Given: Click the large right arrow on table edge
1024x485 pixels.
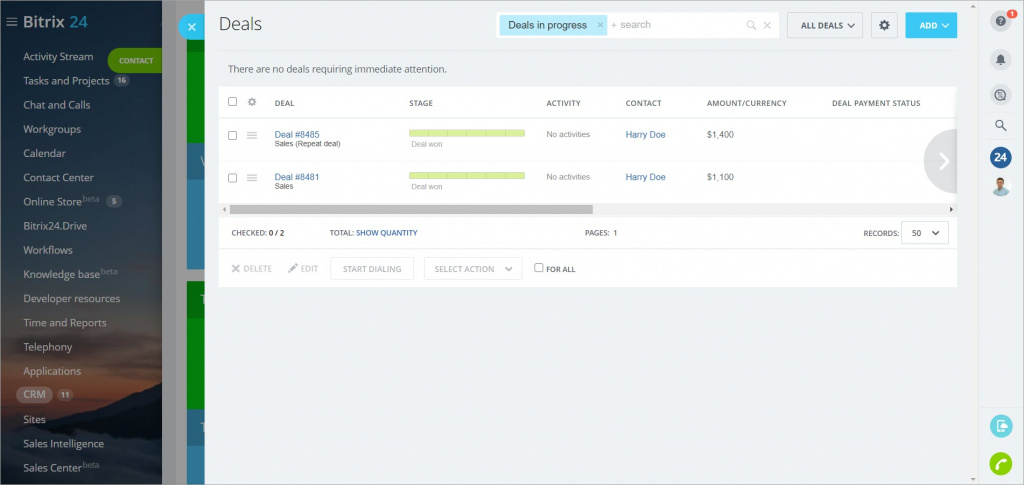Looking at the screenshot, I should (x=941, y=161).
